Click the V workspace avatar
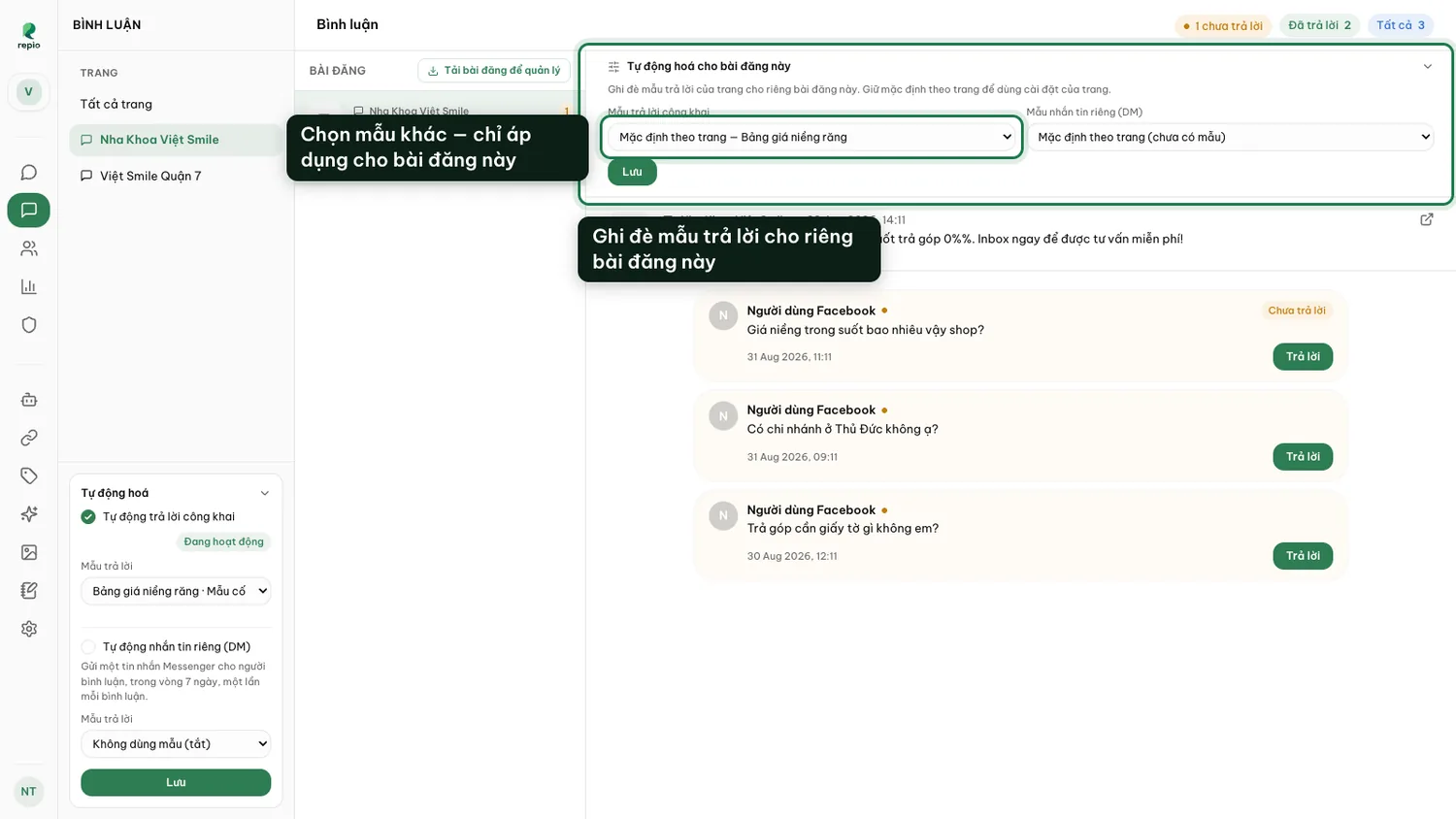 point(29,92)
